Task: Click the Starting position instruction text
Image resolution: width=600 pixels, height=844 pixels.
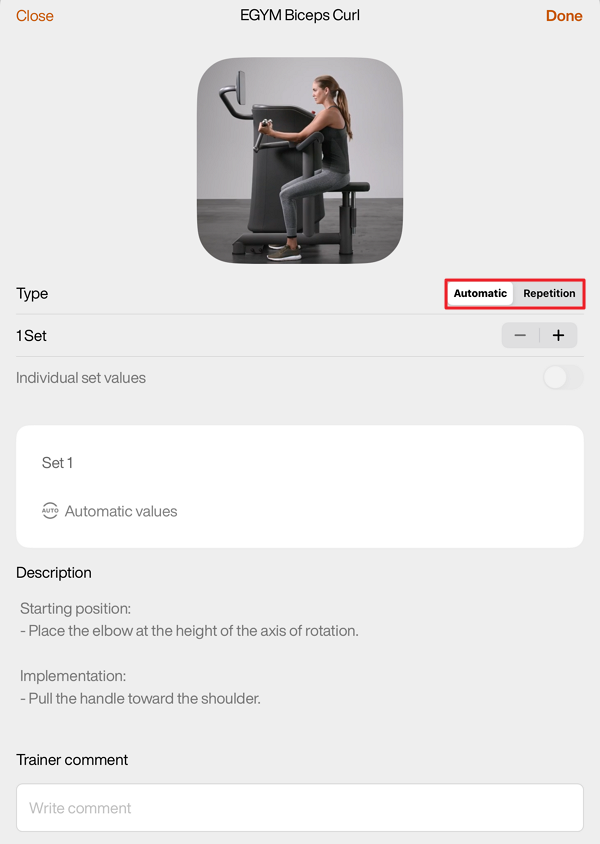Action: pos(190,630)
